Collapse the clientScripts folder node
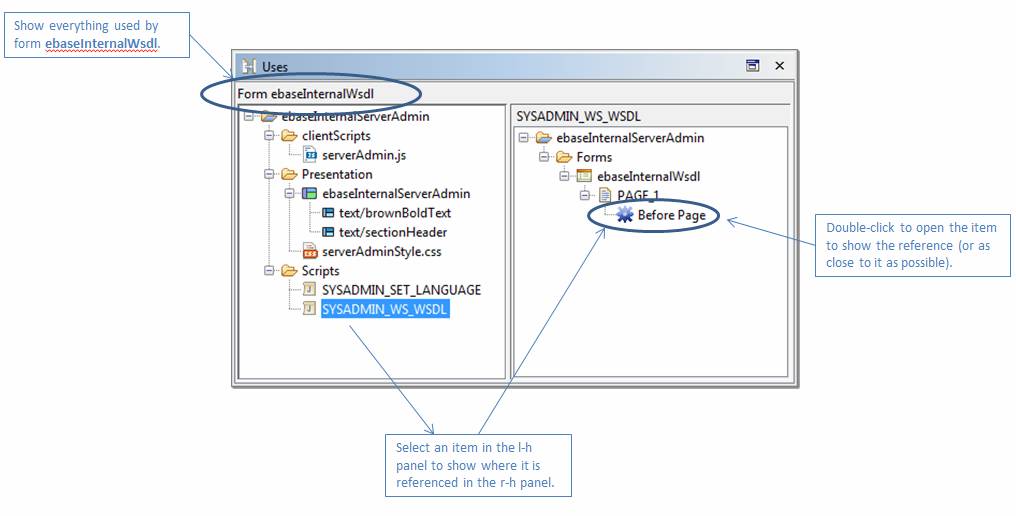1016x516 pixels. click(269, 136)
